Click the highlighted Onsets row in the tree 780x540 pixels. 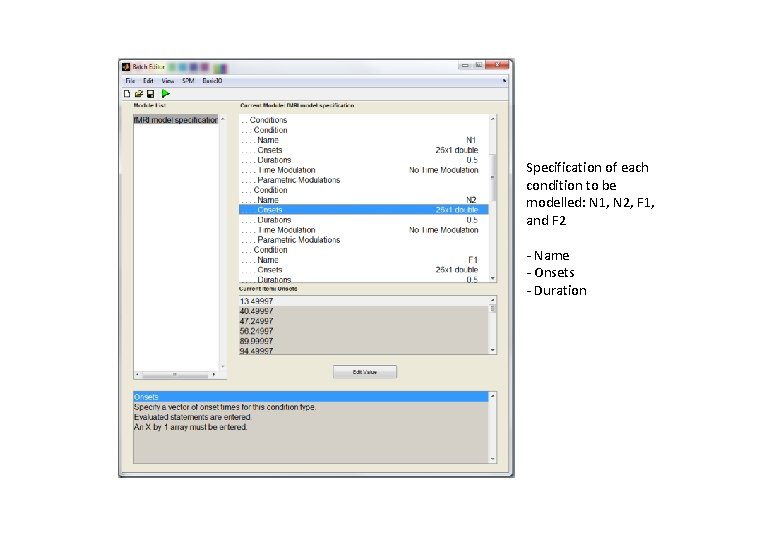click(x=364, y=210)
